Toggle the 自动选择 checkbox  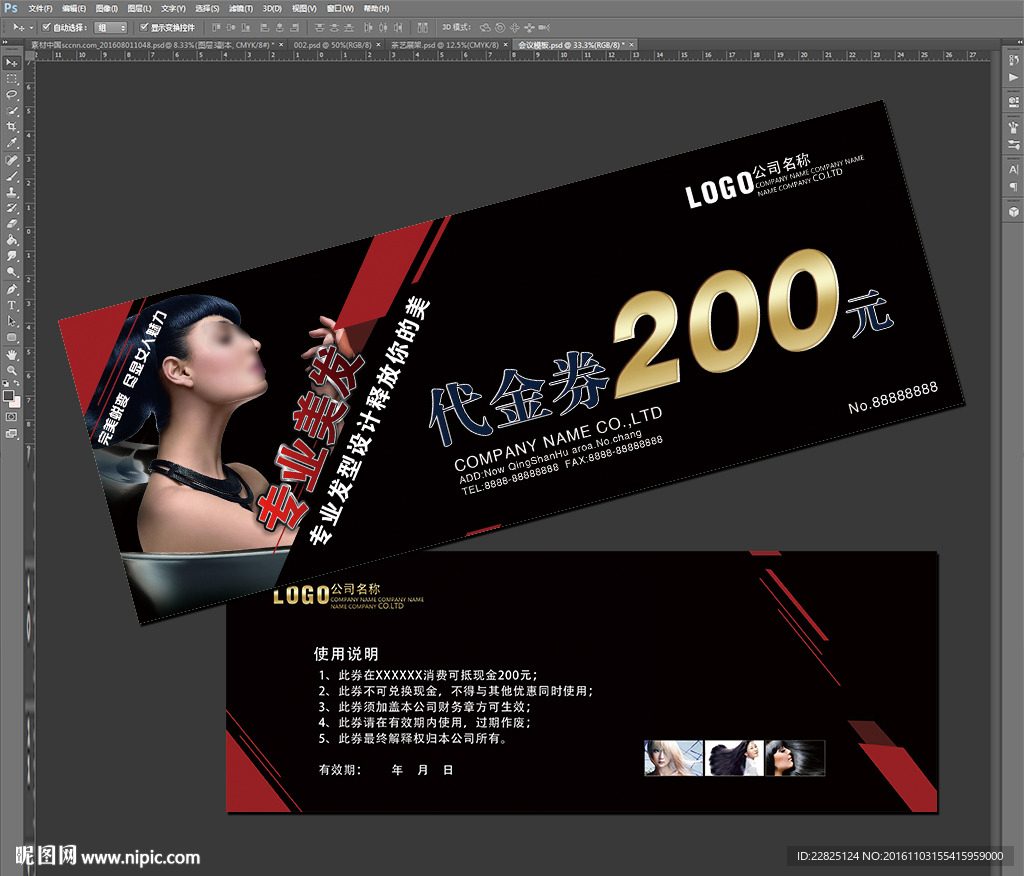pos(48,28)
